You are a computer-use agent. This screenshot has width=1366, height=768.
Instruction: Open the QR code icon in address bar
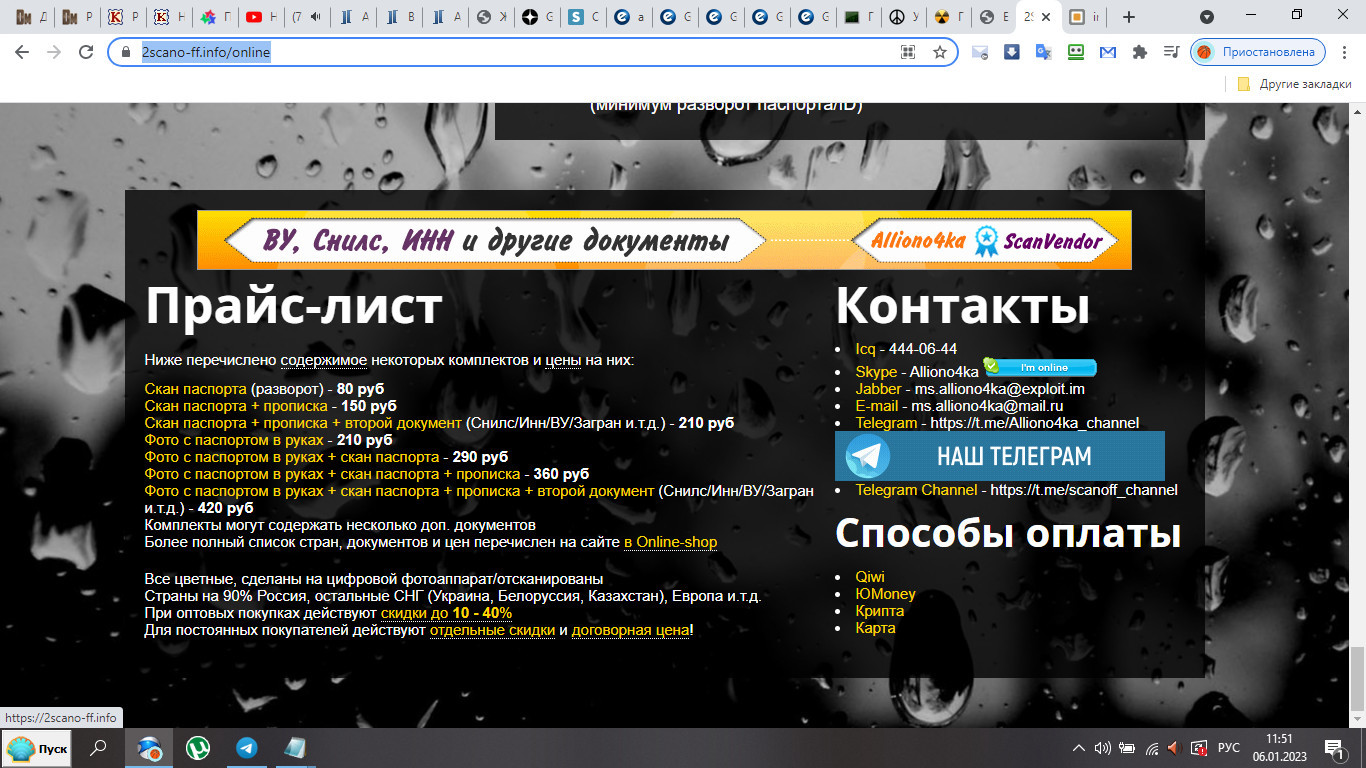[908, 52]
